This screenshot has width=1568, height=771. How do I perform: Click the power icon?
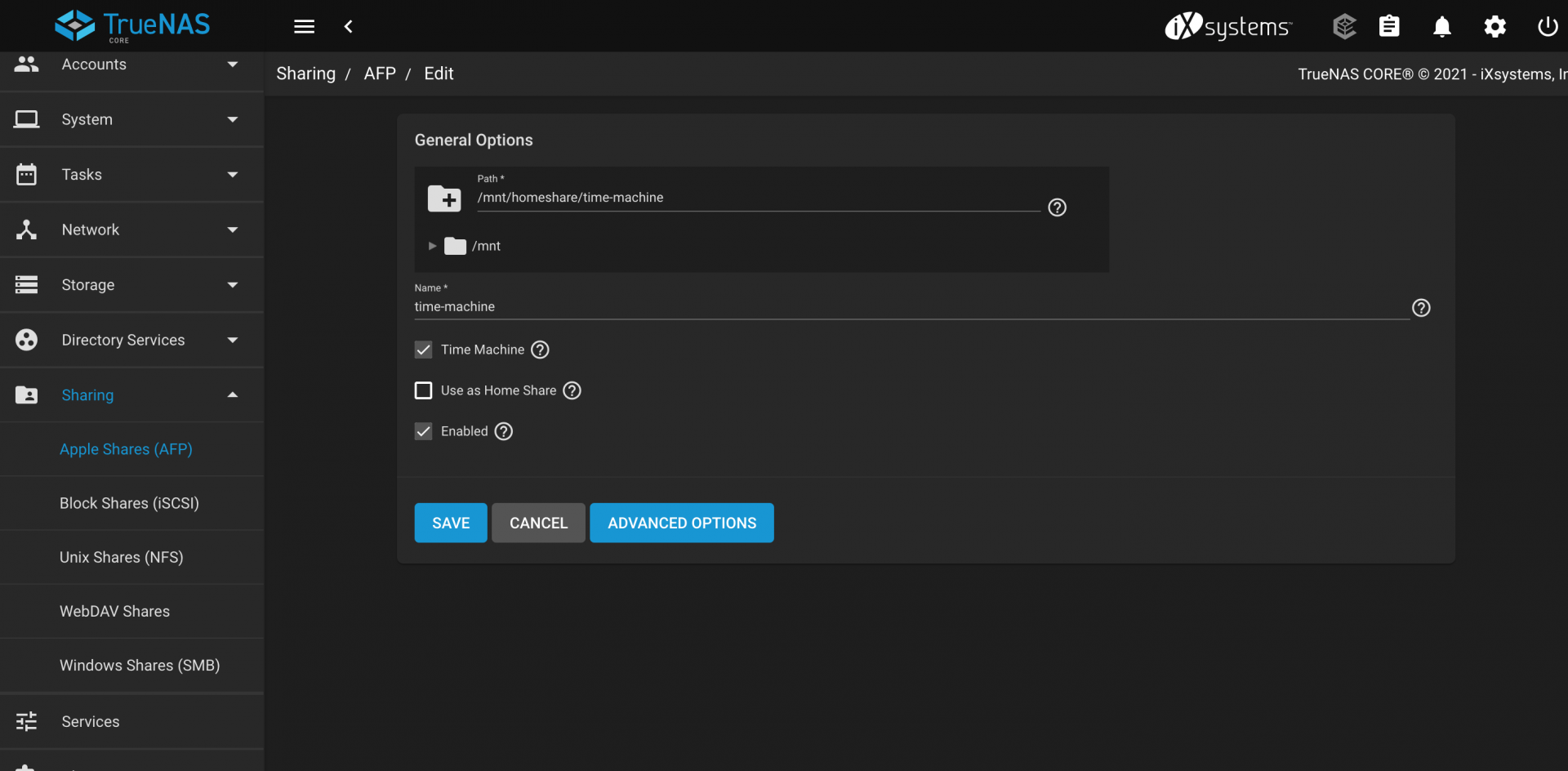coord(1547,27)
